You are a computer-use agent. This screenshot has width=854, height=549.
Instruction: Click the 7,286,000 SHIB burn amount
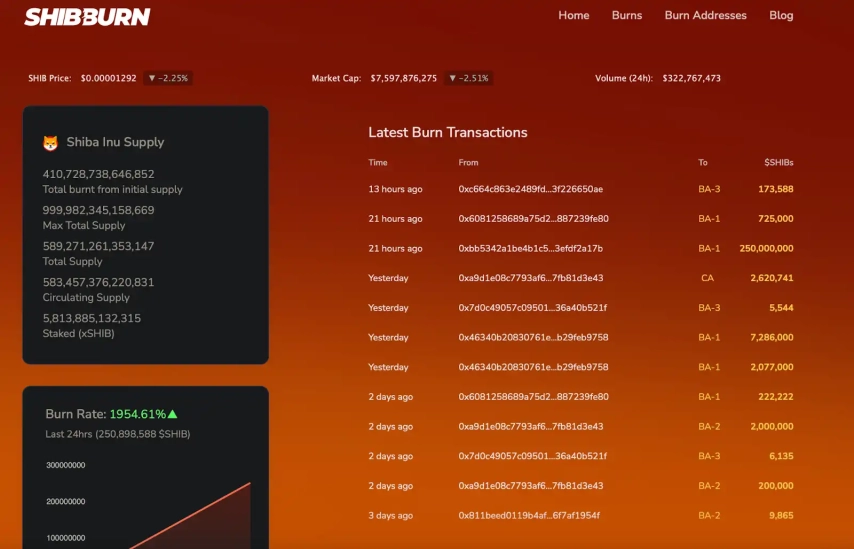772,337
